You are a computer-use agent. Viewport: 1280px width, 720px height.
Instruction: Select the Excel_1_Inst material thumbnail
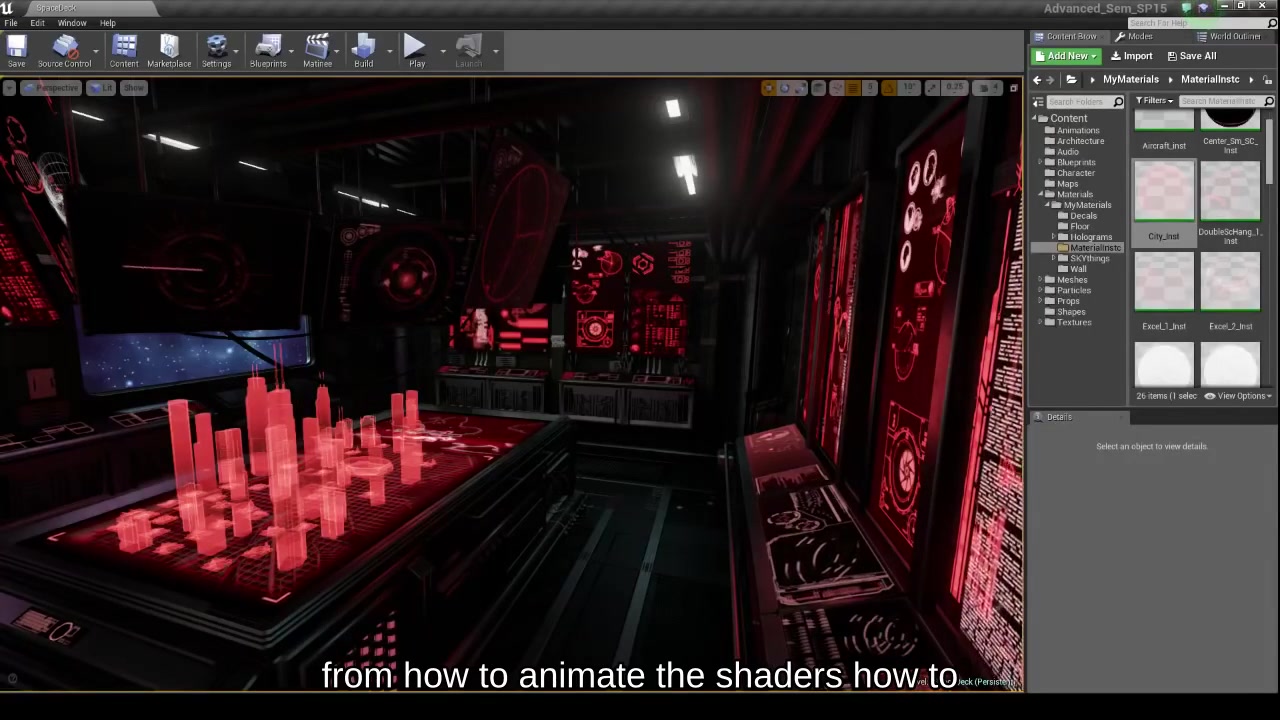pos(1164,282)
